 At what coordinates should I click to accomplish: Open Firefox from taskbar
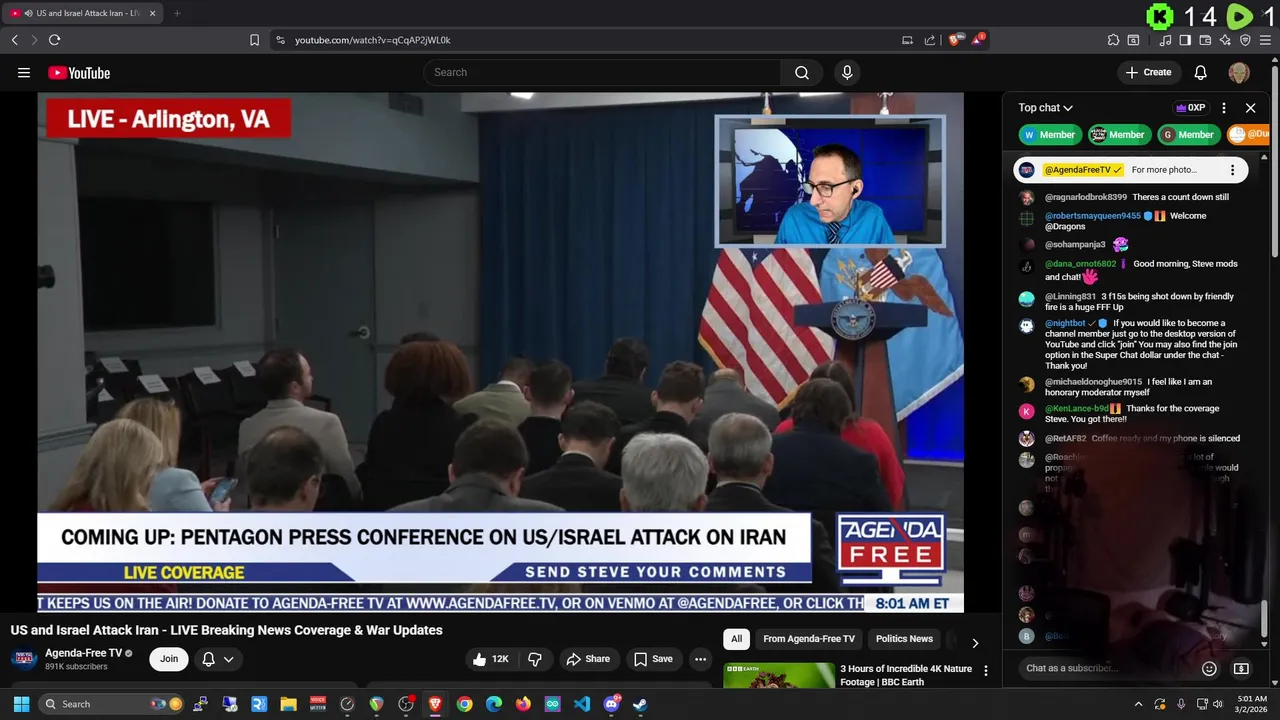[x=523, y=704]
